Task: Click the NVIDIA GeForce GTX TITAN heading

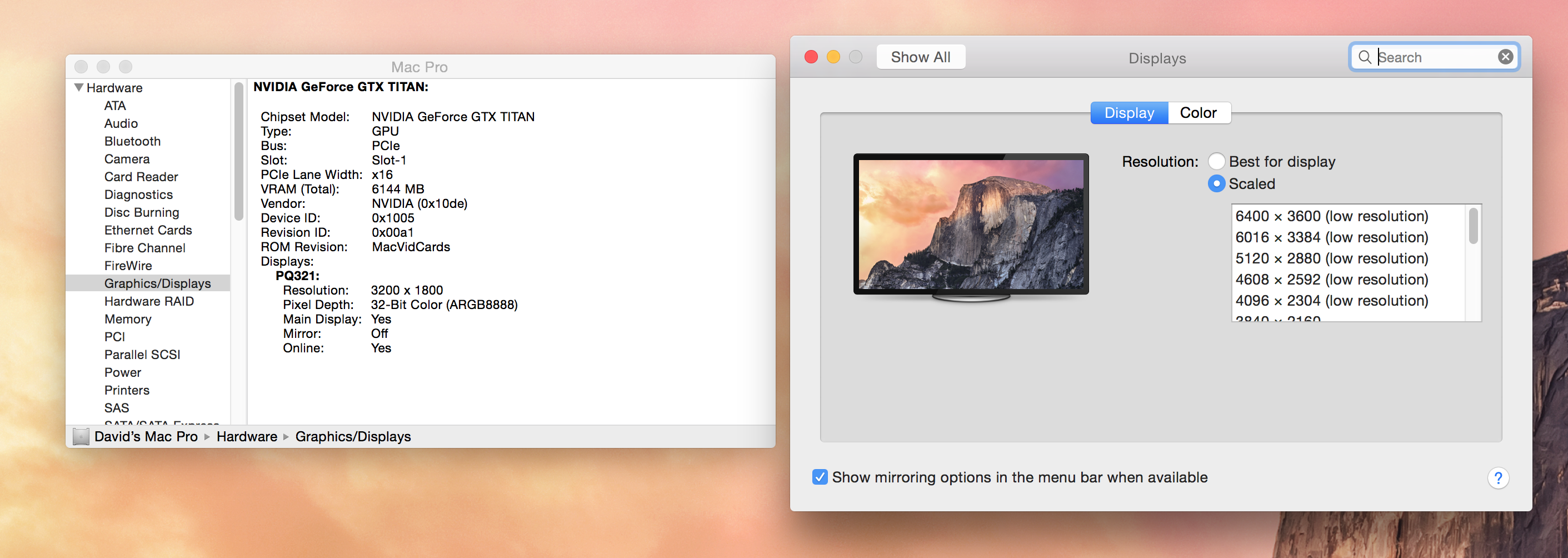Action: click(341, 87)
